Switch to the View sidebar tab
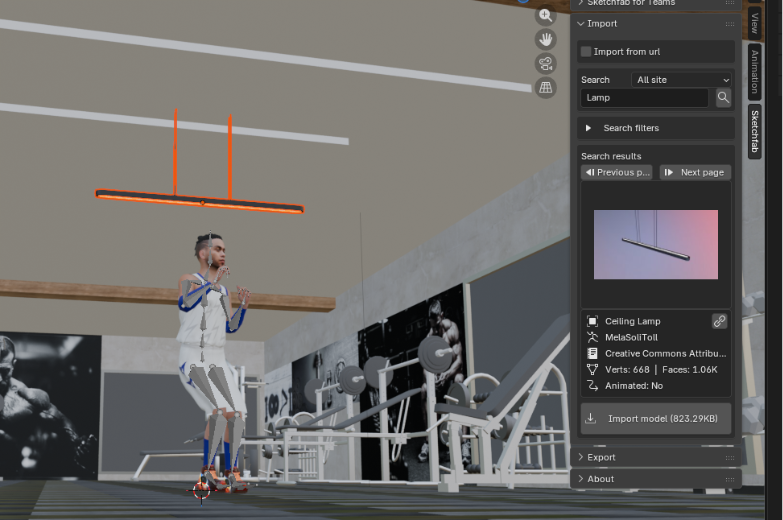Image resolution: width=783 pixels, height=520 pixels. pyautogui.click(x=755, y=23)
